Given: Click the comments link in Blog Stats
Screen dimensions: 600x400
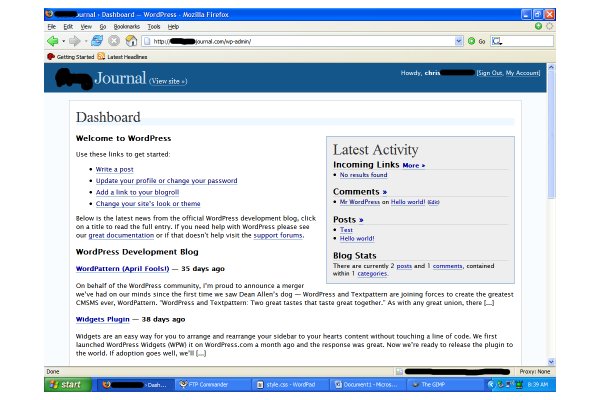Looking at the screenshot, I should click(x=447, y=266).
